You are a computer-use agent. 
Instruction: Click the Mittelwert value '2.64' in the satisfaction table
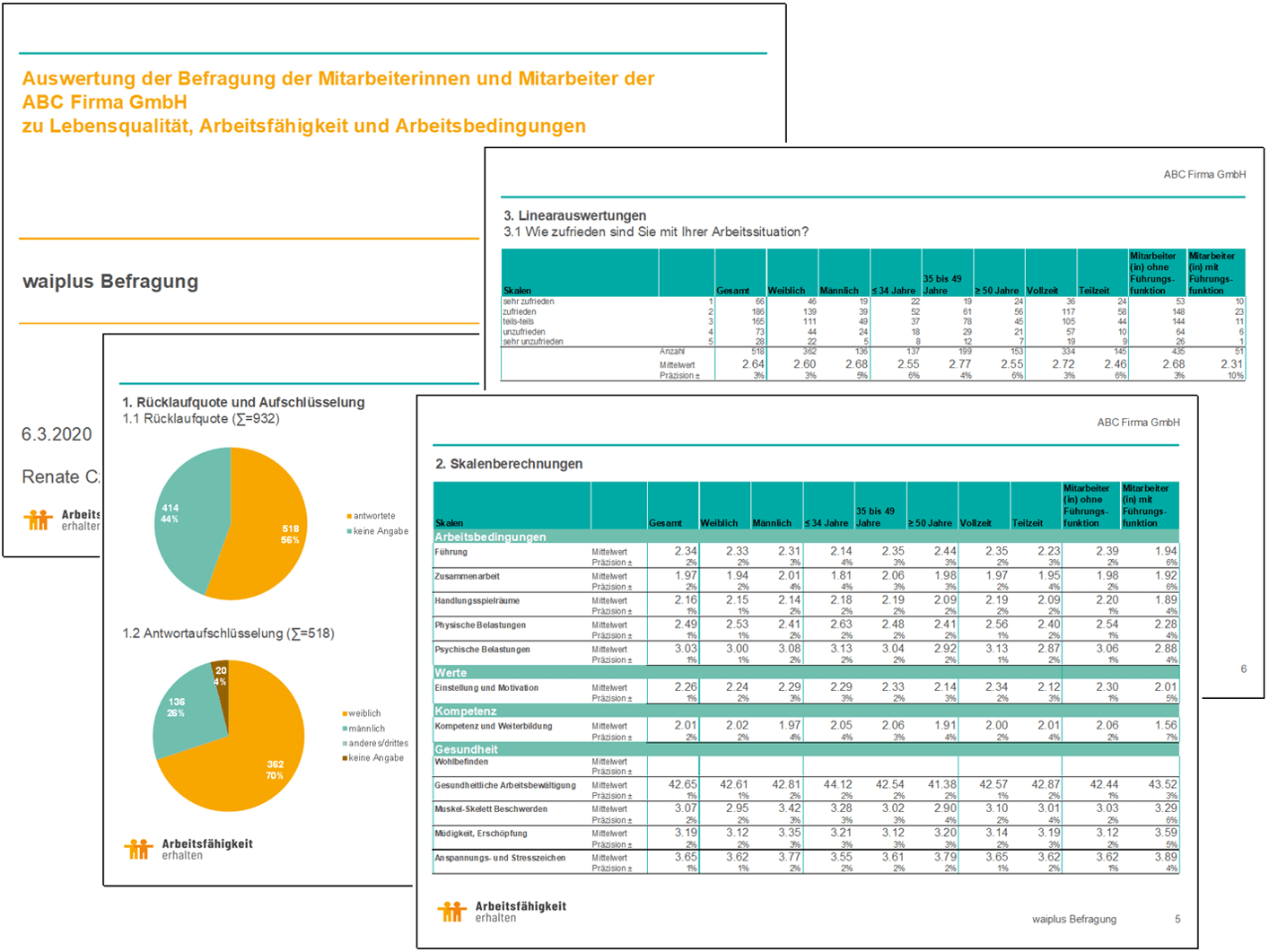click(753, 364)
